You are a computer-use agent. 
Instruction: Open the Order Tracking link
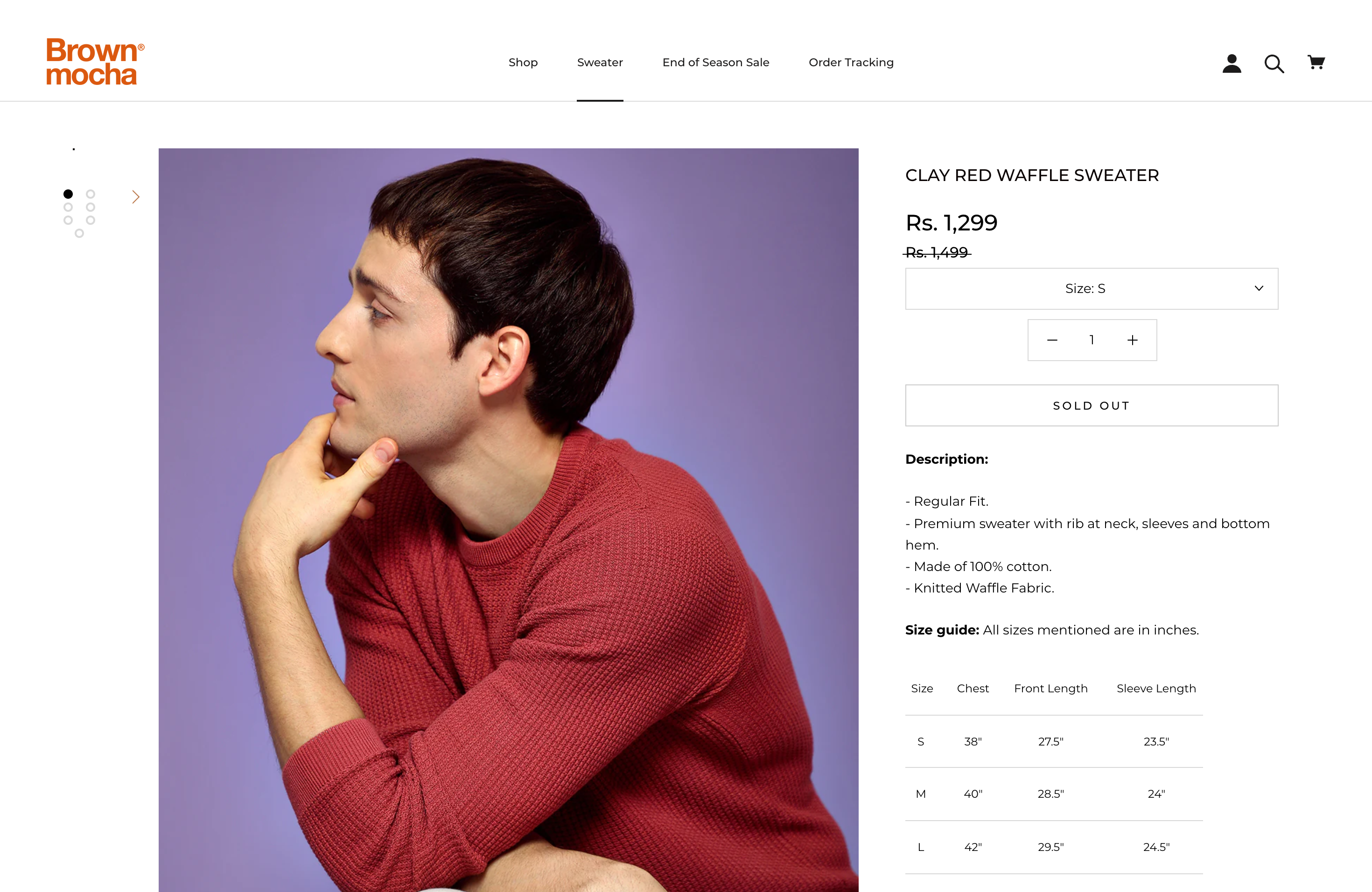(851, 62)
